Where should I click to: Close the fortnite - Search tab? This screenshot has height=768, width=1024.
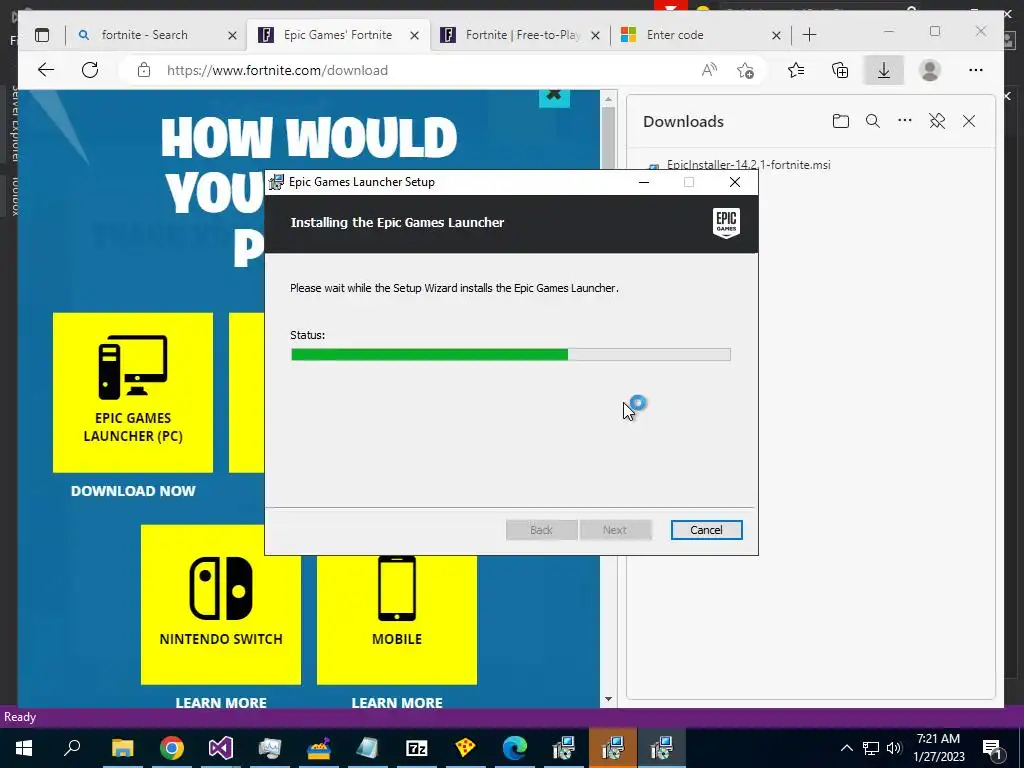coord(232,35)
